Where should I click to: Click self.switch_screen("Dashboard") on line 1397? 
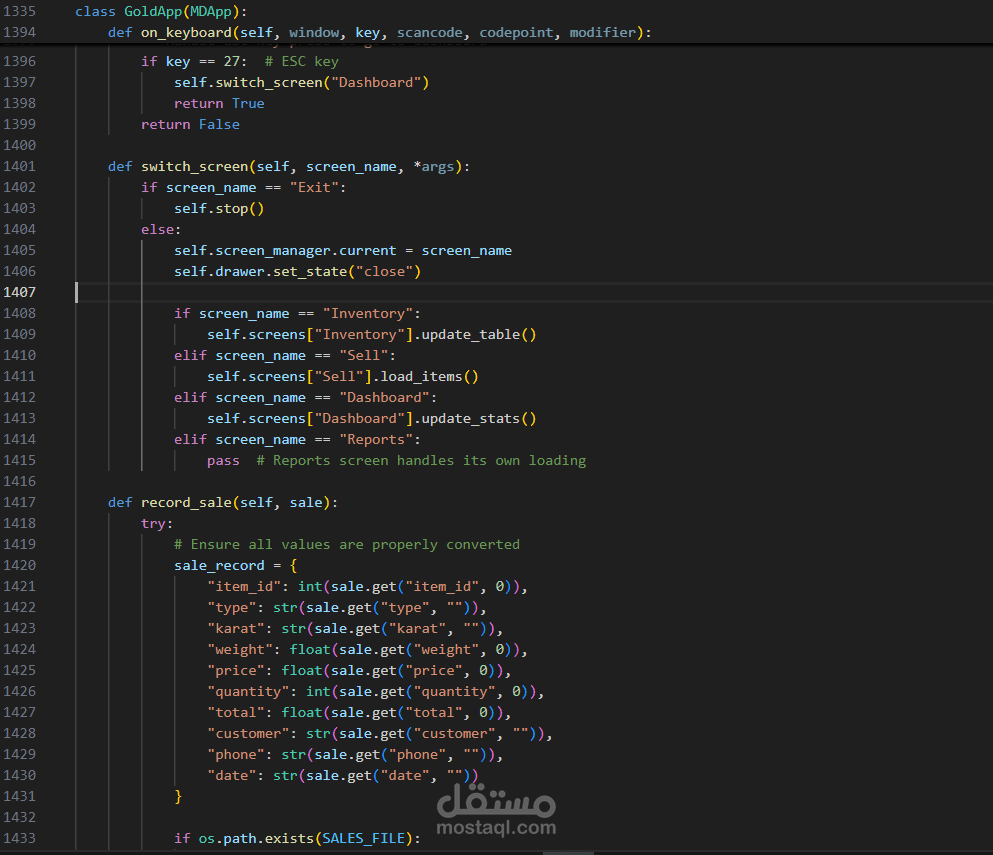point(301,82)
